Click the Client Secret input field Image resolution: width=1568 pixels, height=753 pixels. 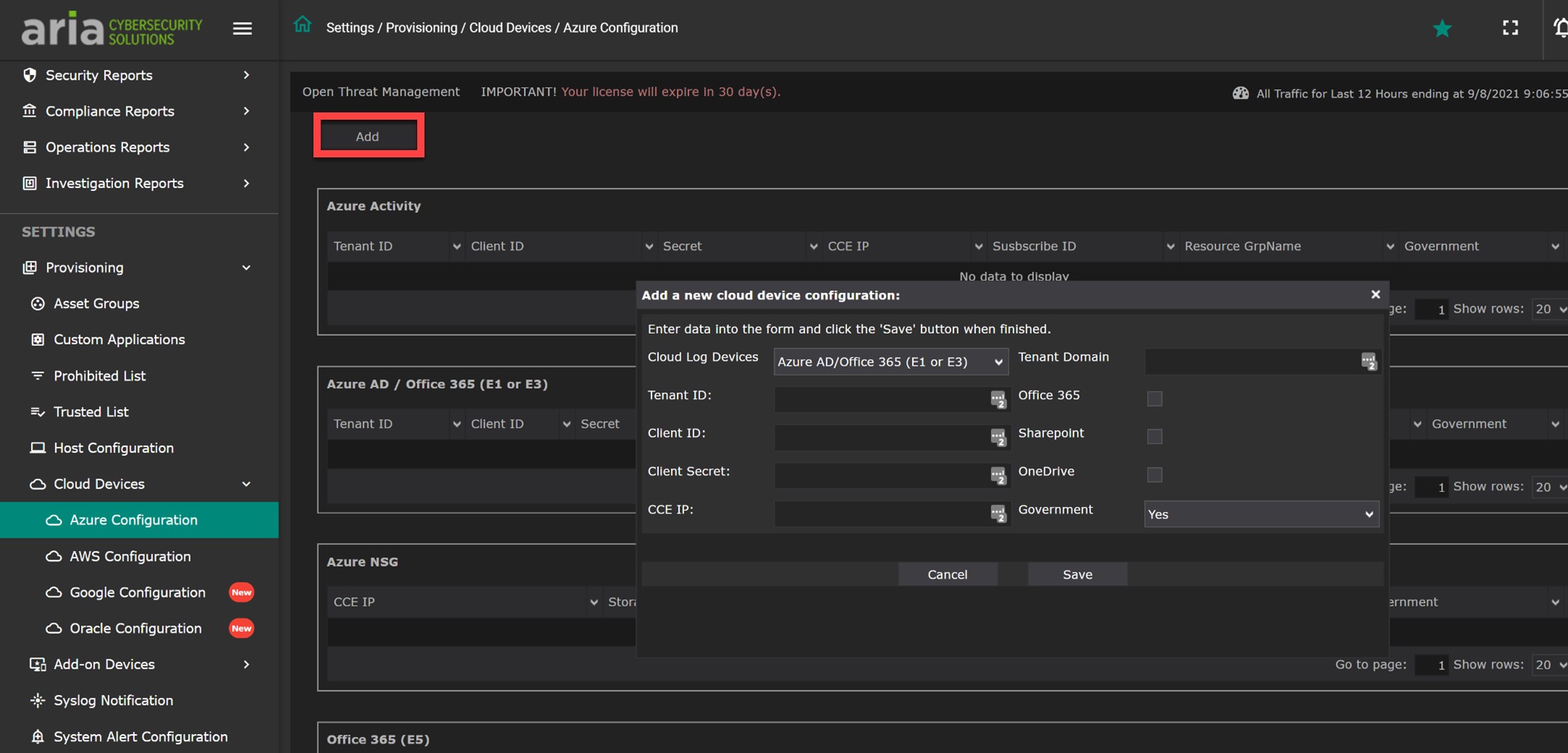tap(891, 475)
